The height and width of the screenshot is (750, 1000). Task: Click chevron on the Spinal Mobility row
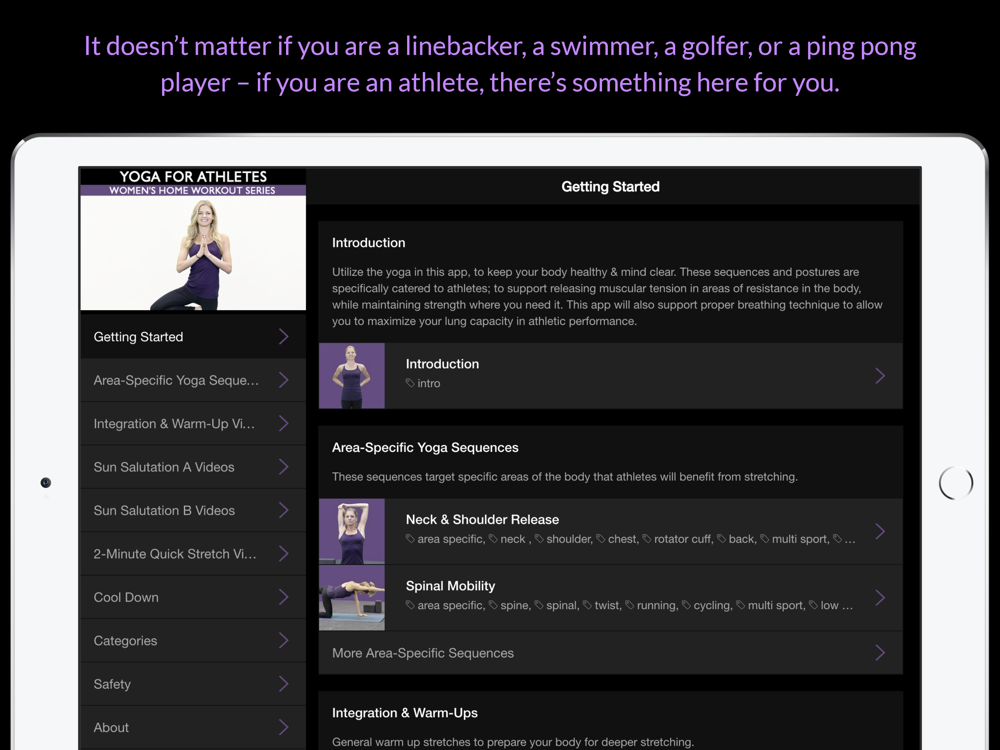880,598
